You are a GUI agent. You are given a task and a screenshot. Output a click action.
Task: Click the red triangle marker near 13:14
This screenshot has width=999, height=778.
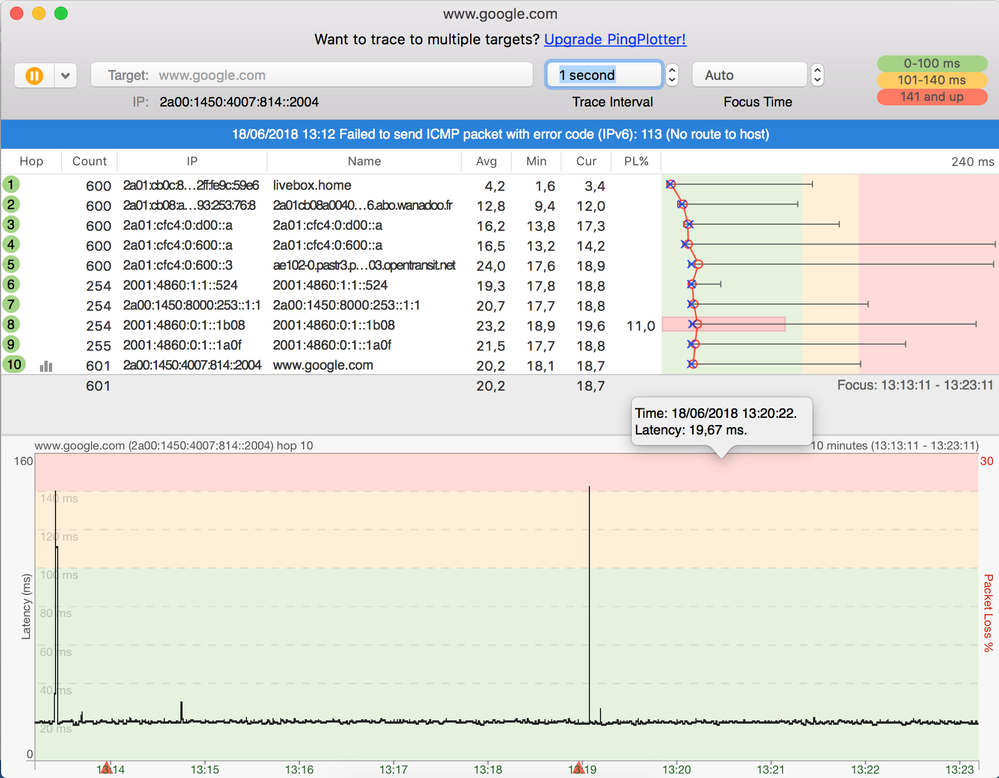point(107,767)
